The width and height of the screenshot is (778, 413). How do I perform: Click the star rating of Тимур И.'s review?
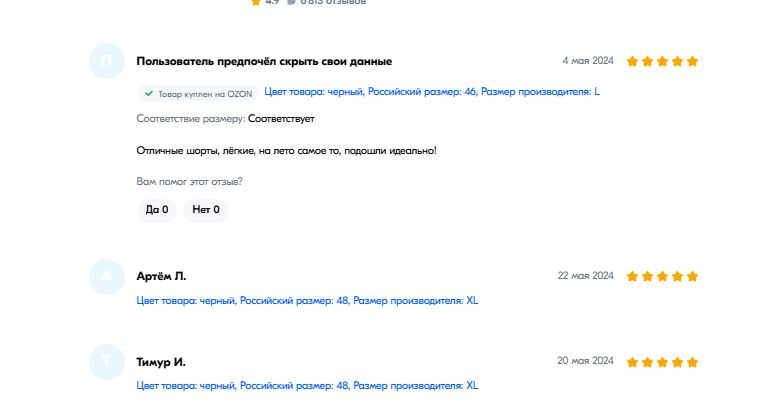pyautogui.click(x=662, y=362)
